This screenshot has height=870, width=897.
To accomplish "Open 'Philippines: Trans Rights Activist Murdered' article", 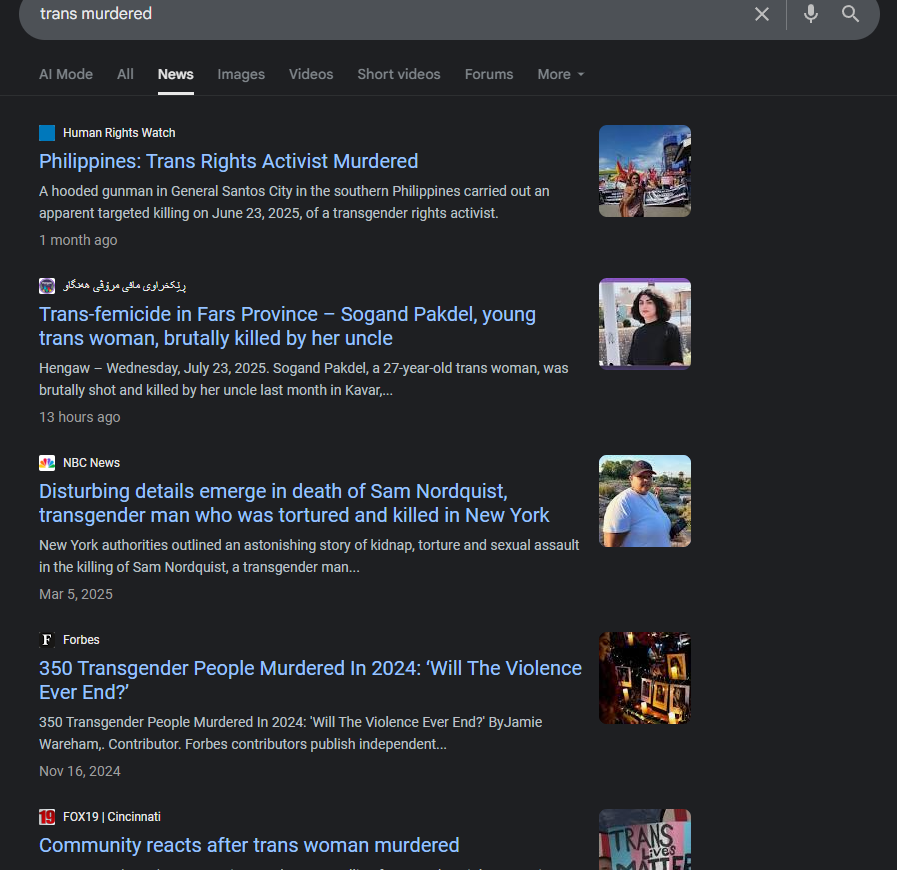I will [x=228, y=161].
